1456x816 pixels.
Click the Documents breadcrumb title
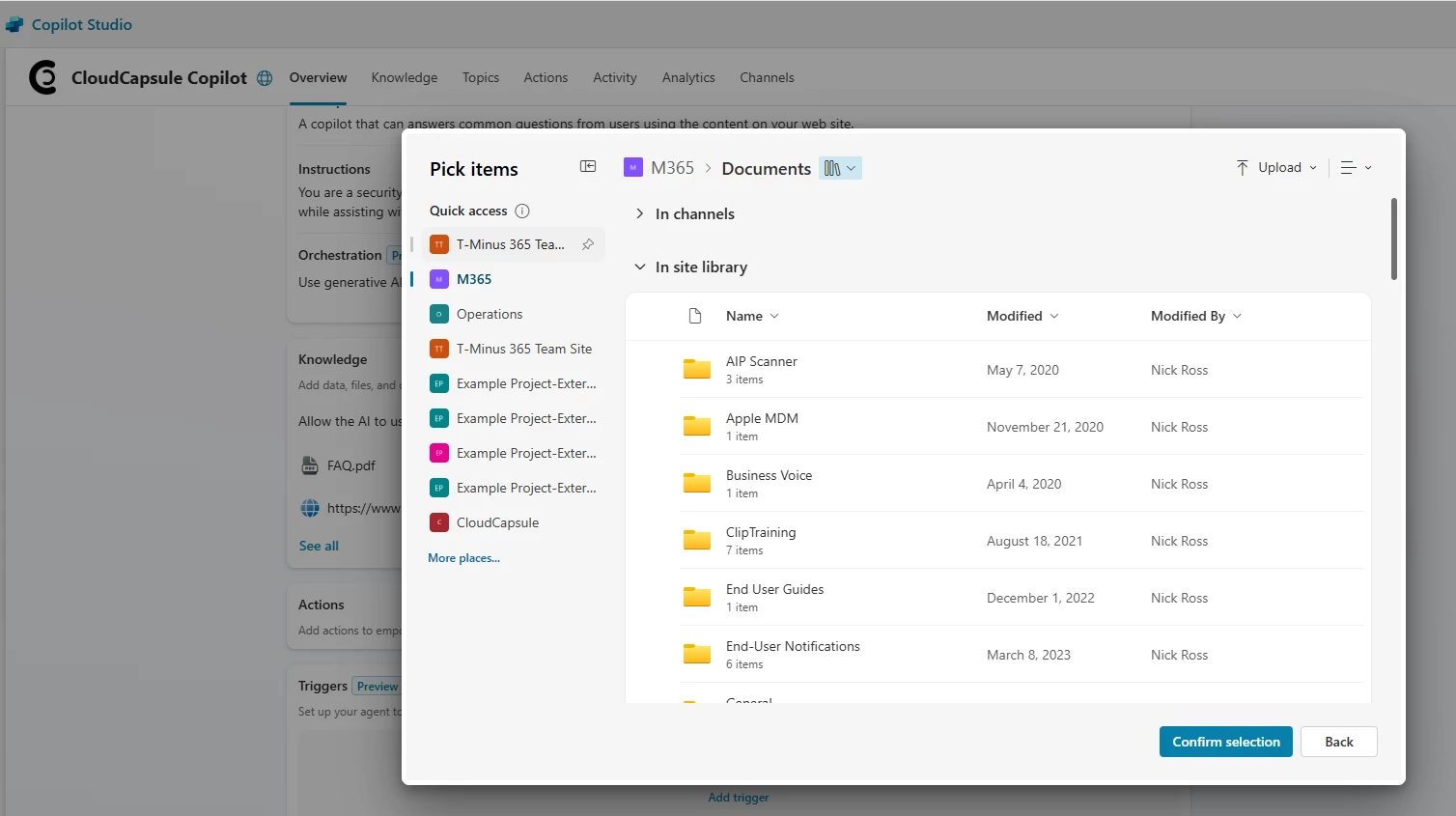pos(766,168)
